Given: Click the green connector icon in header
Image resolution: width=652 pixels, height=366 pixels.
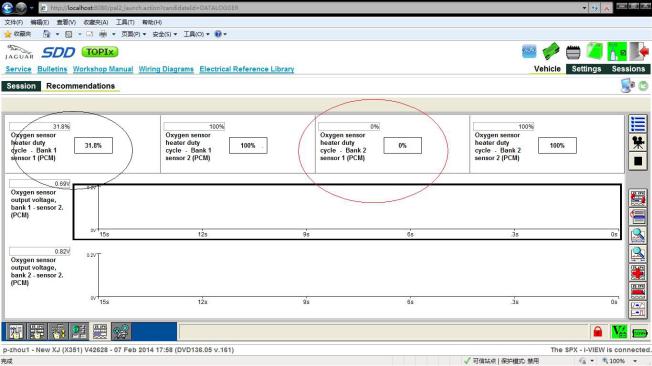Looking at the screenshot, I should click(x=551, y=52).
